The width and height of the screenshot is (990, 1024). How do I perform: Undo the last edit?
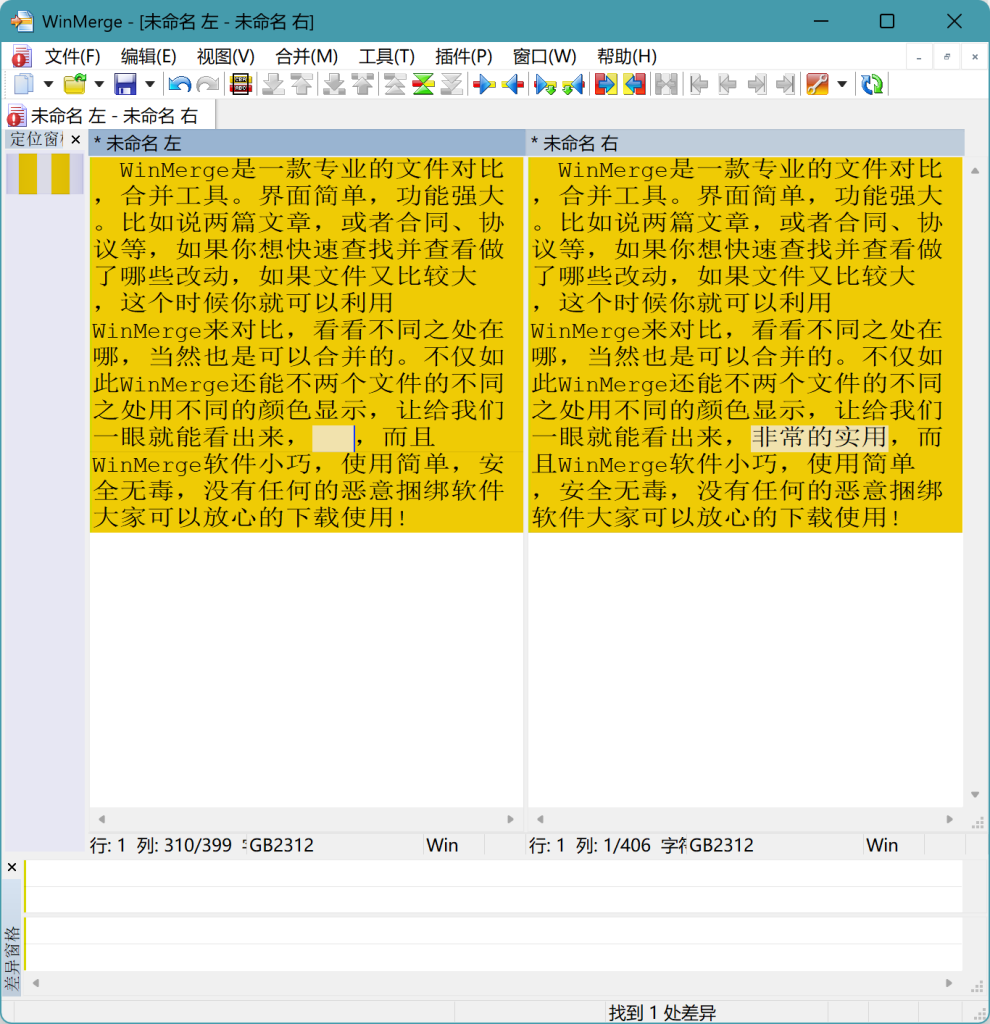(179, 85)
